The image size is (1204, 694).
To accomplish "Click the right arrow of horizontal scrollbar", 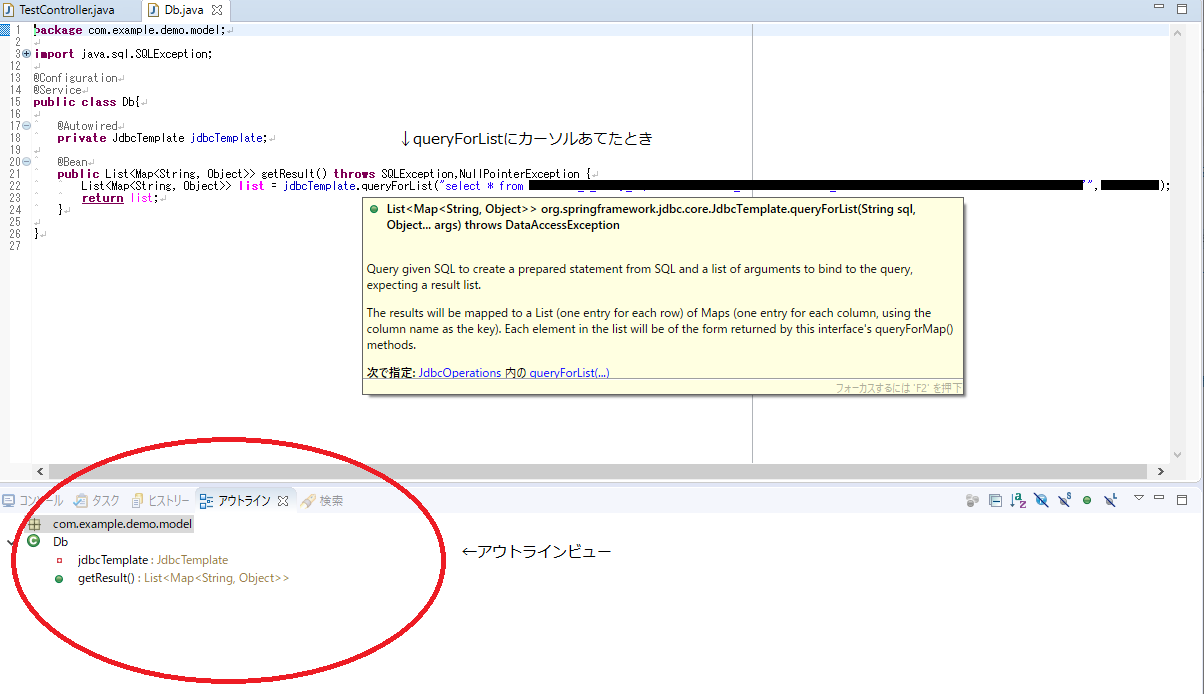I will tap(1161, 471).
